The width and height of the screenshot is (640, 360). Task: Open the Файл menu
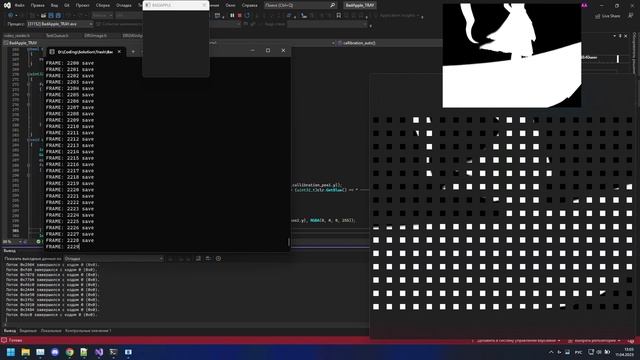tap(19, 5)
